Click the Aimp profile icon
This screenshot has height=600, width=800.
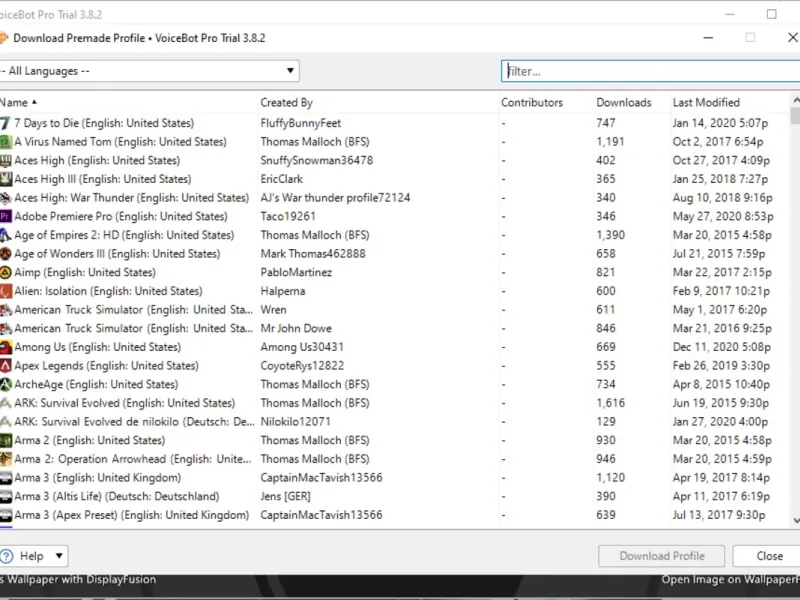(5, 272)
